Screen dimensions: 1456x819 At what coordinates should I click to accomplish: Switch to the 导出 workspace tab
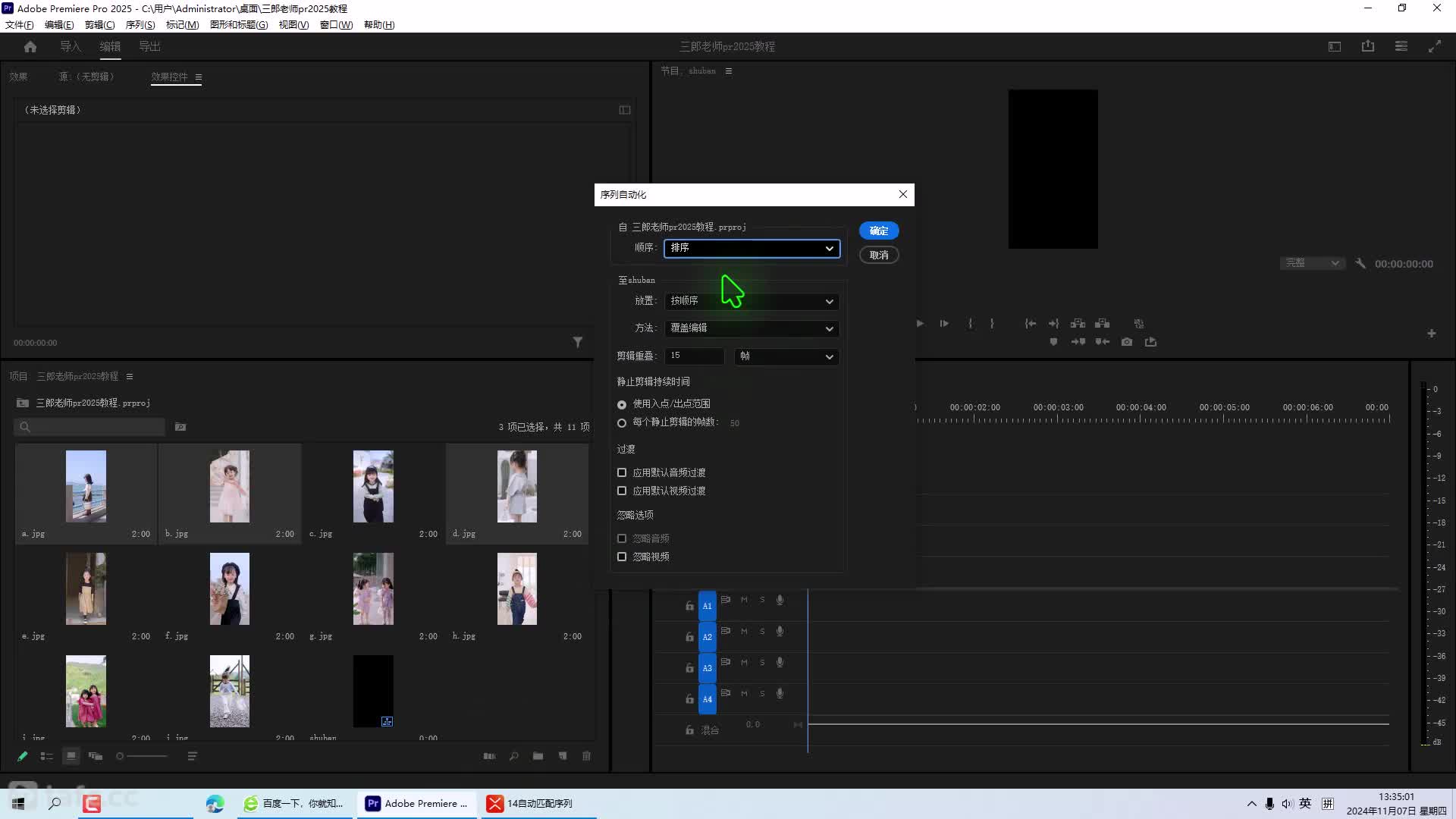click(149, 47)
